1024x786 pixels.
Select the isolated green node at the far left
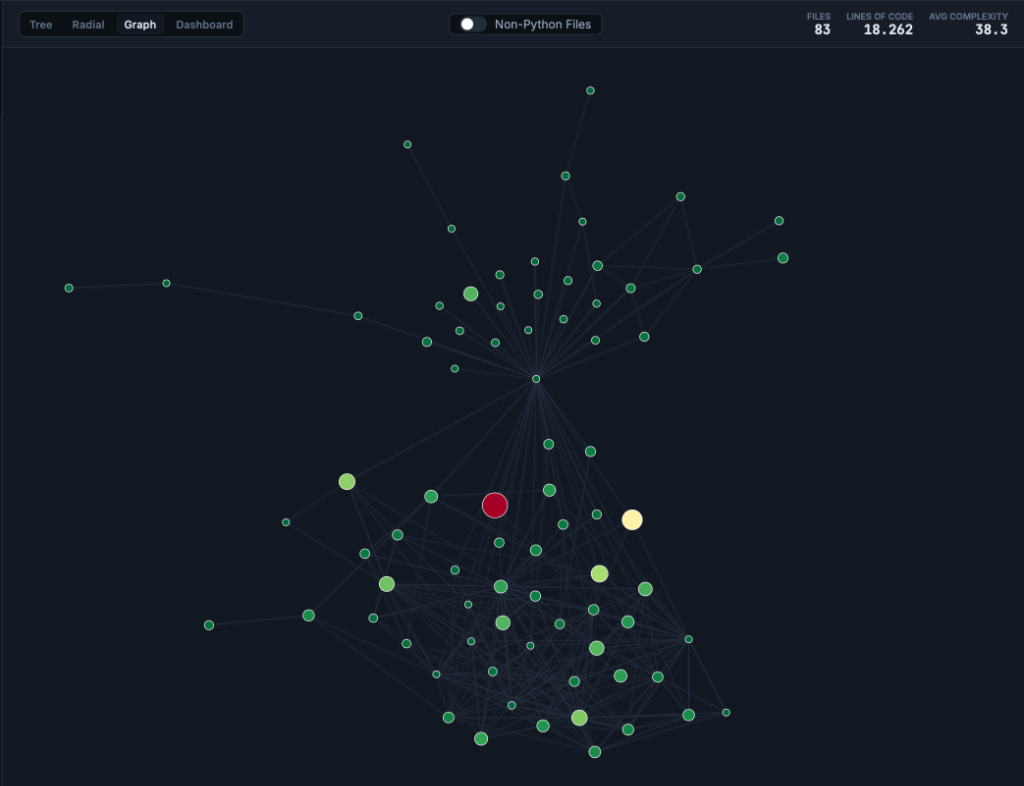pos(67,287)
